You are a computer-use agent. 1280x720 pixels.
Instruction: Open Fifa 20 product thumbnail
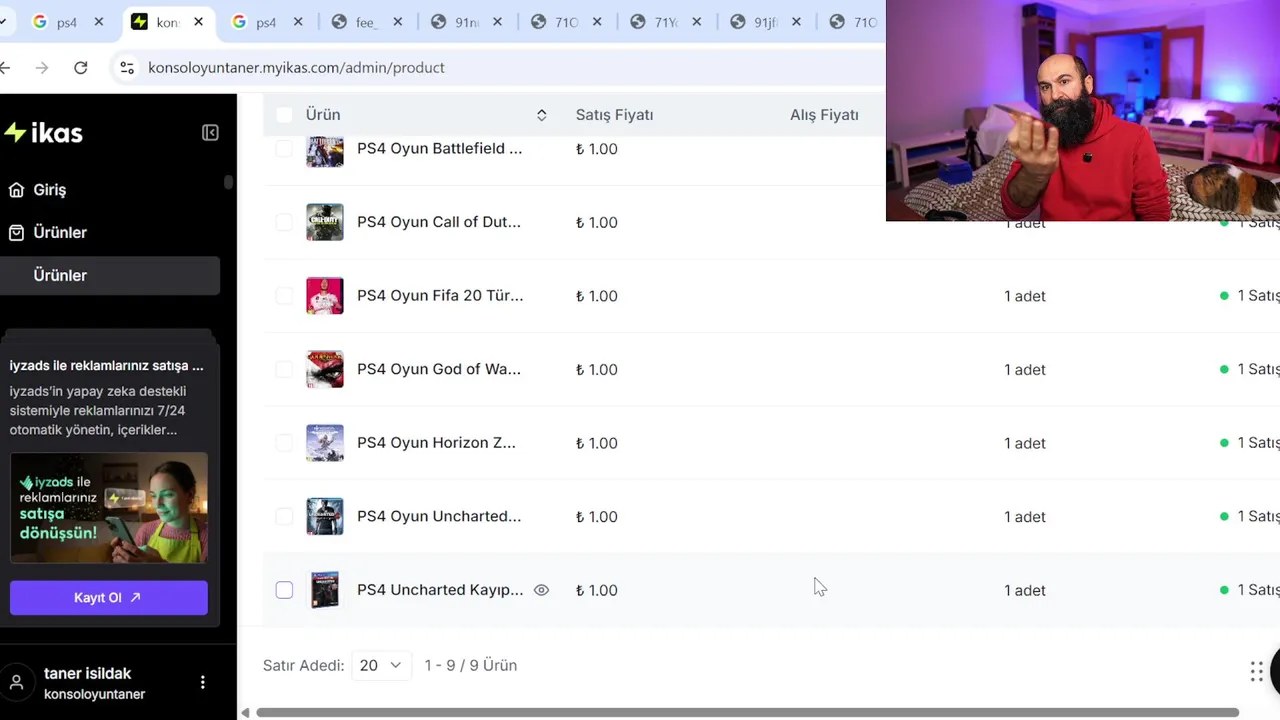click(x=325, y=296)
